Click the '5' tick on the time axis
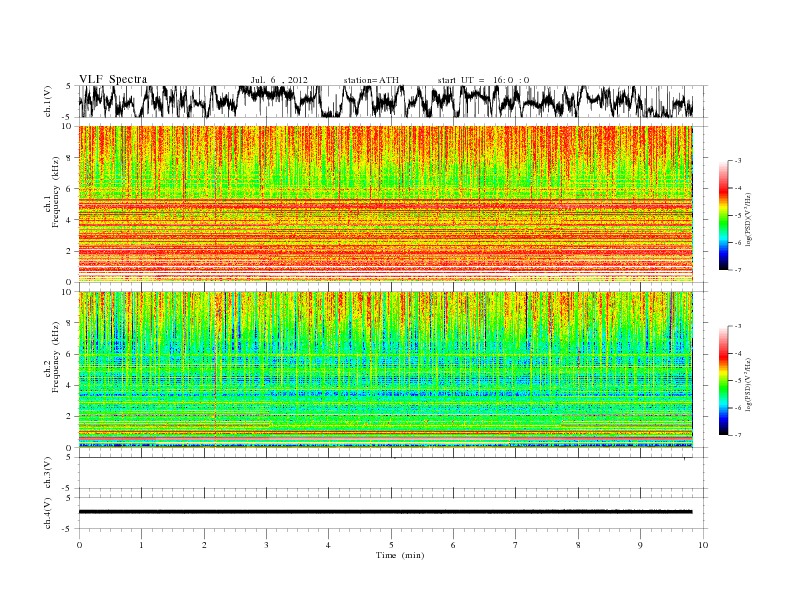 point(391,545)
